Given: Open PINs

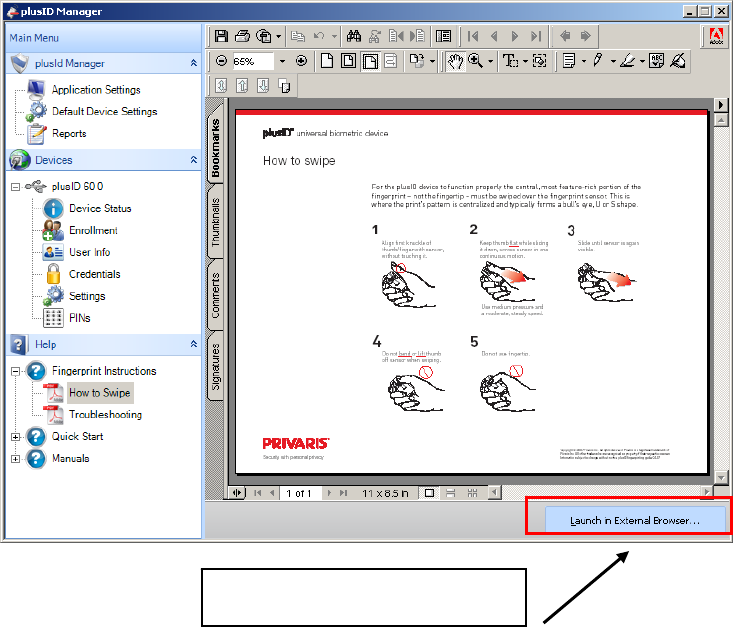Looking at the screenshot, I should point(79,318).
